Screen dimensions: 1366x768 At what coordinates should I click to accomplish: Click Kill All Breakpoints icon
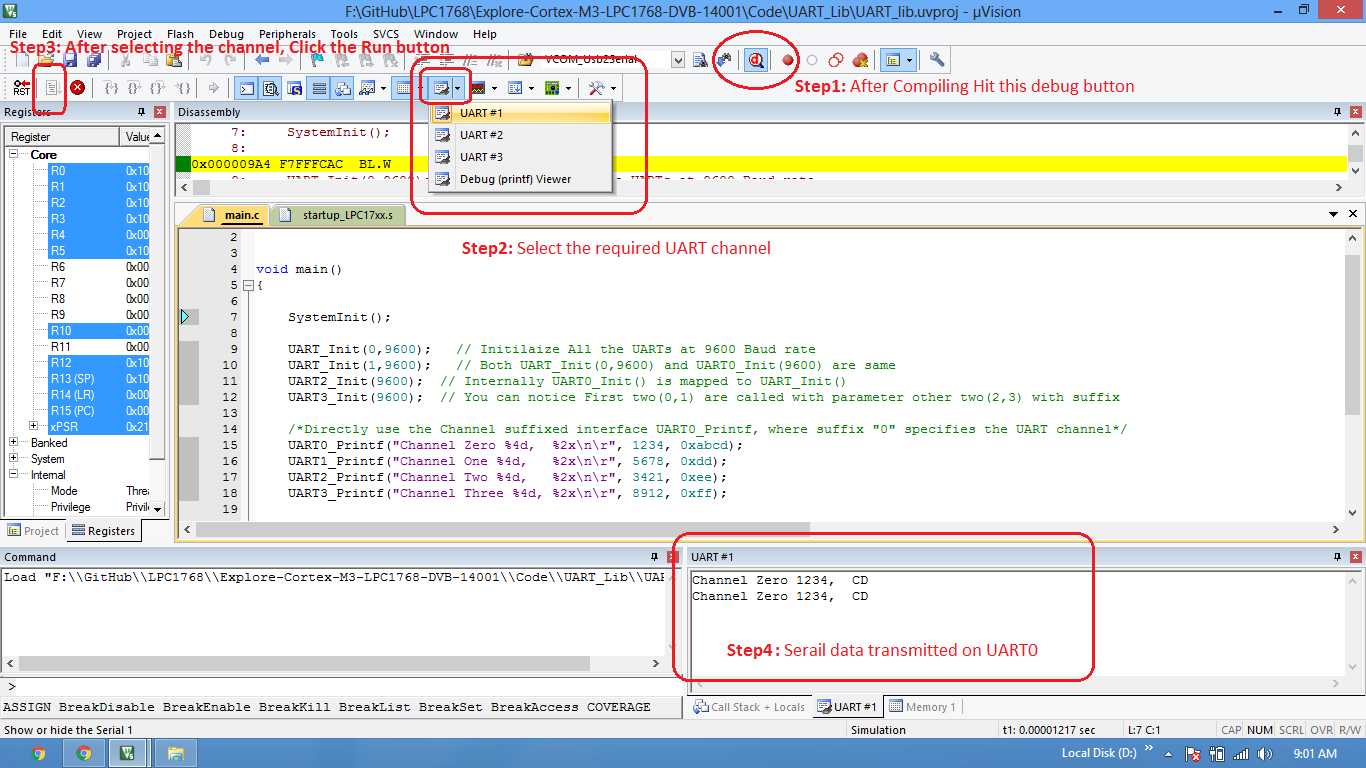coord(860,60)
